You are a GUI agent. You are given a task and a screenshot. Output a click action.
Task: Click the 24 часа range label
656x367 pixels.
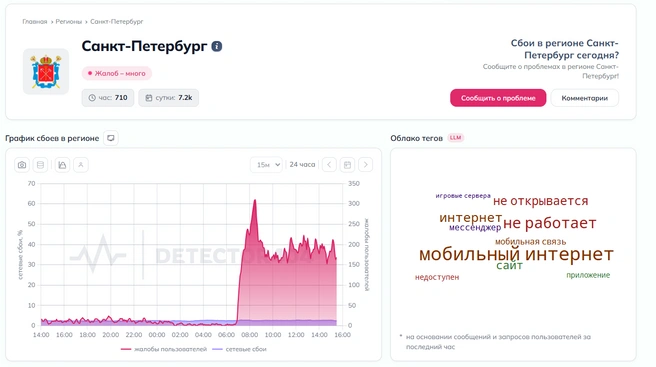pyautogui.click(x=302, y=164)
